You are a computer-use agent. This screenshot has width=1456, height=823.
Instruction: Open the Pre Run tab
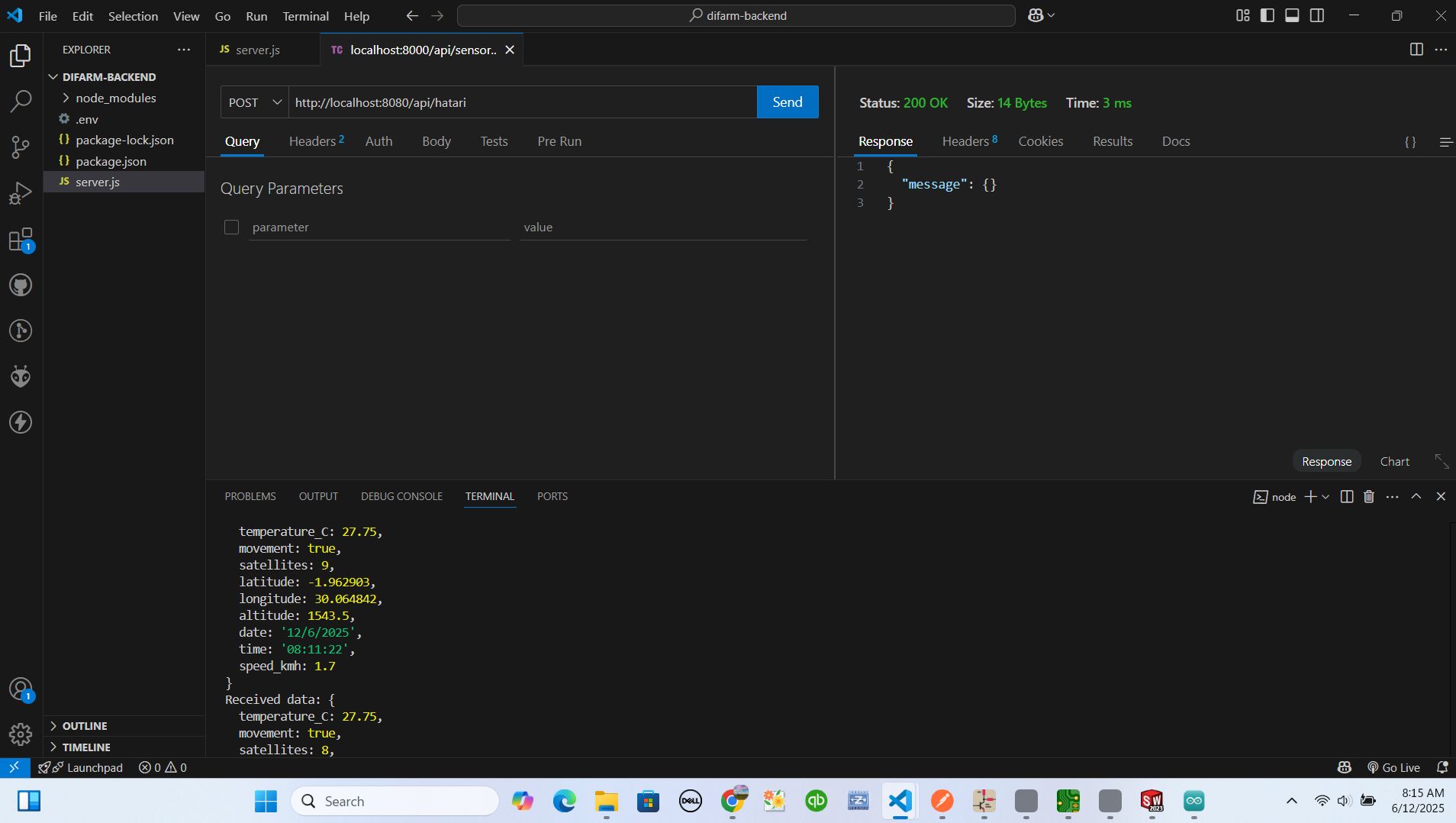(x=559, y=142)
